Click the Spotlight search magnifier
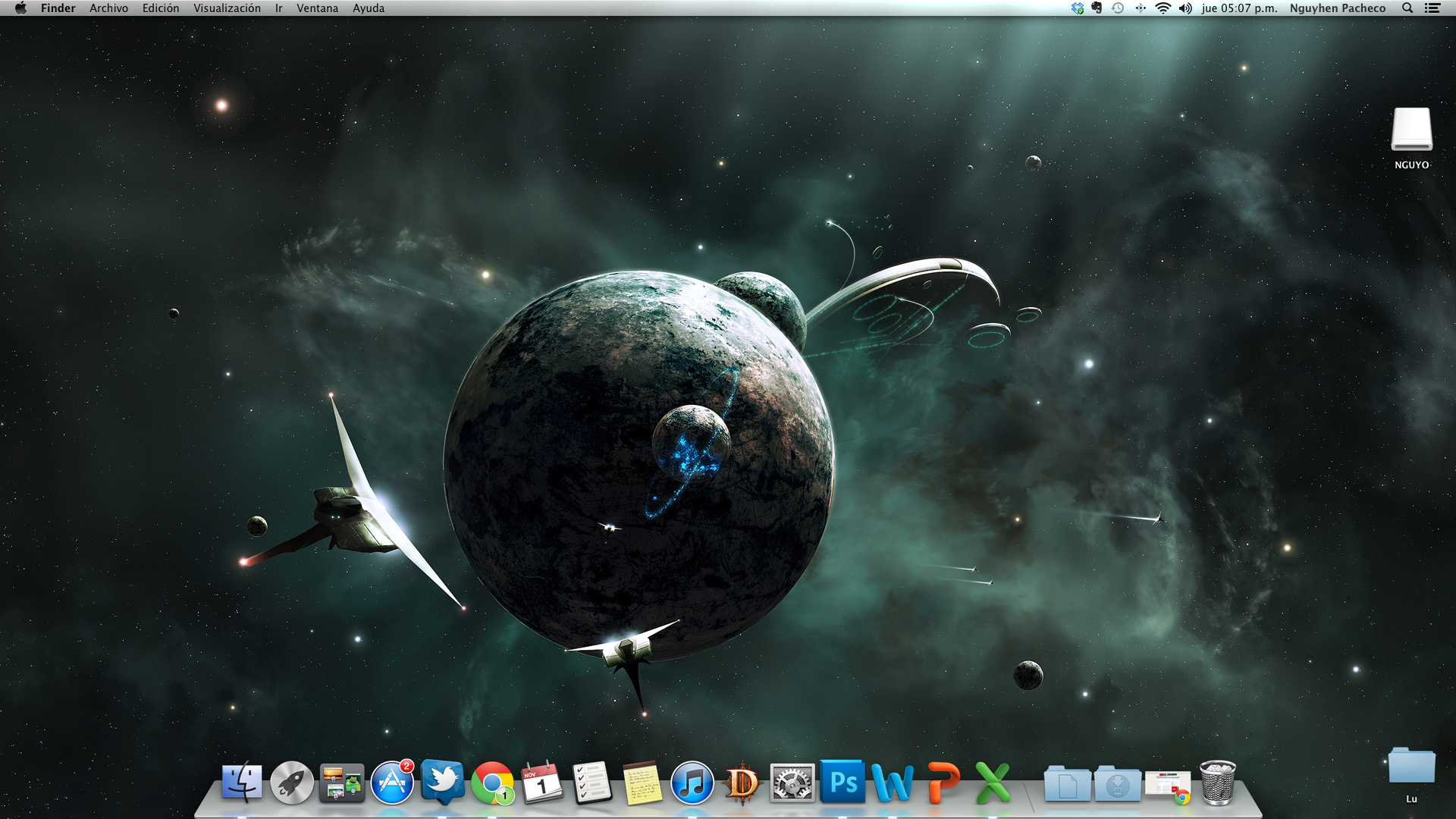This screenshot has width=1456, height=819. point(1407,8)
